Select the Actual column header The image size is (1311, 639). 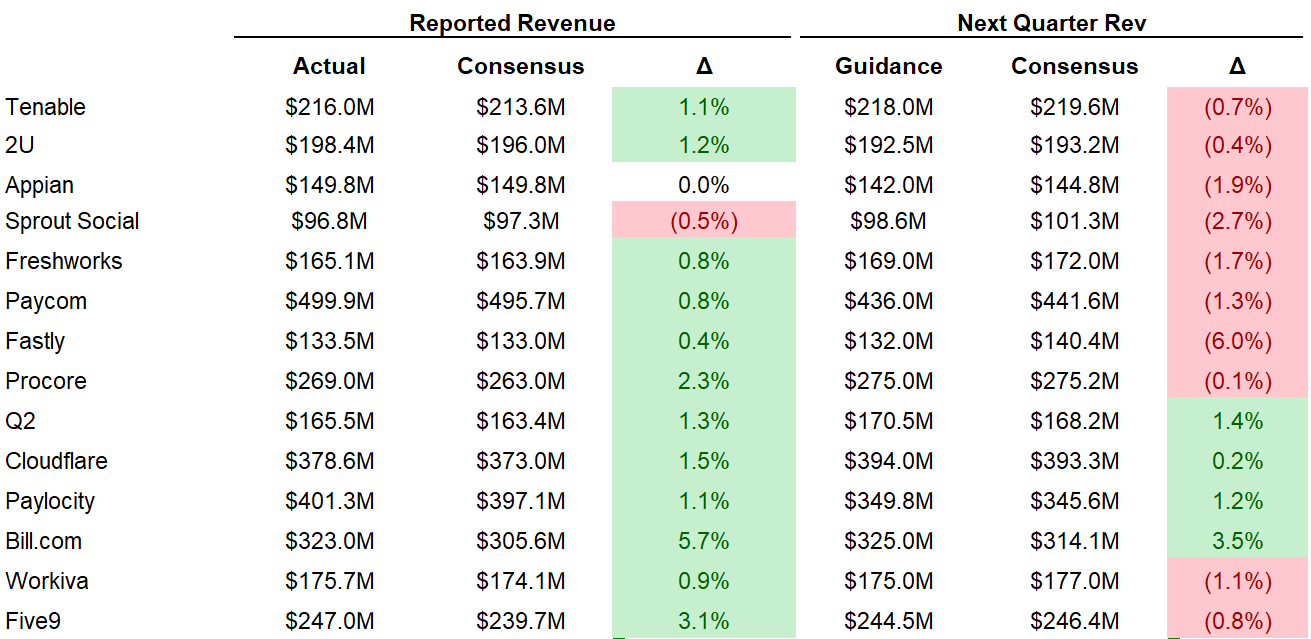pos(329,66)
